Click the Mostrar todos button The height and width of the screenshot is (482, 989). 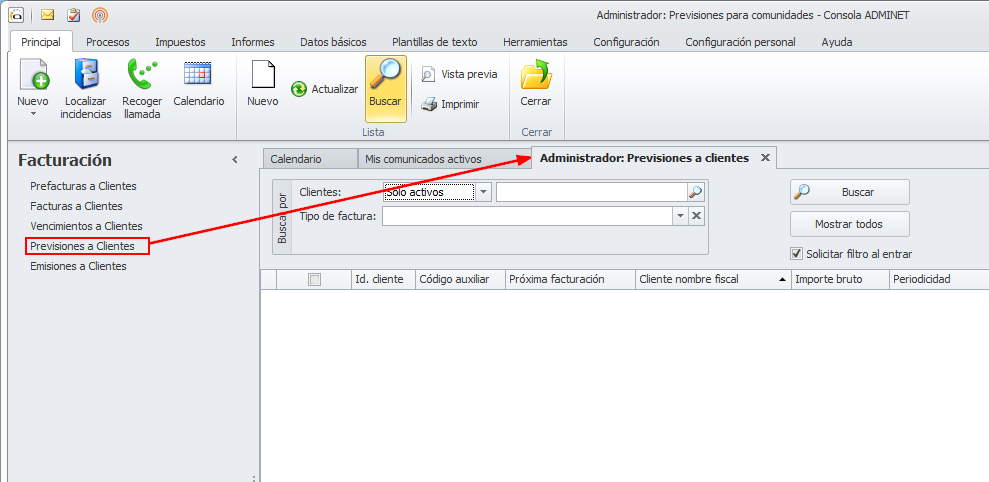[850, 224]
